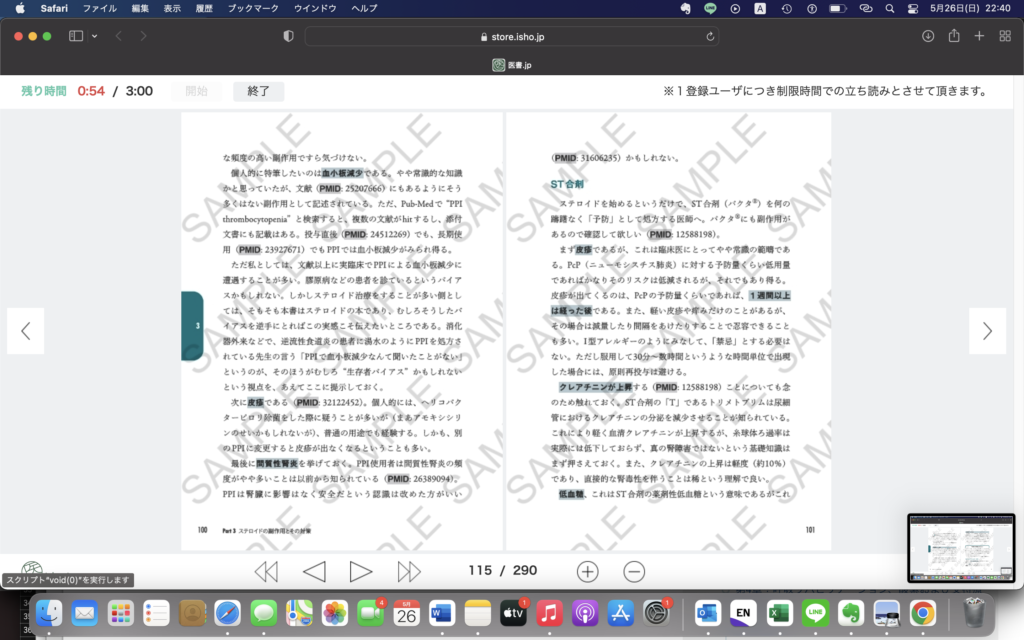The image size is (1024, 640).
Task: Expand the sidebar dropdown chevron
Action: click(95, 36)
